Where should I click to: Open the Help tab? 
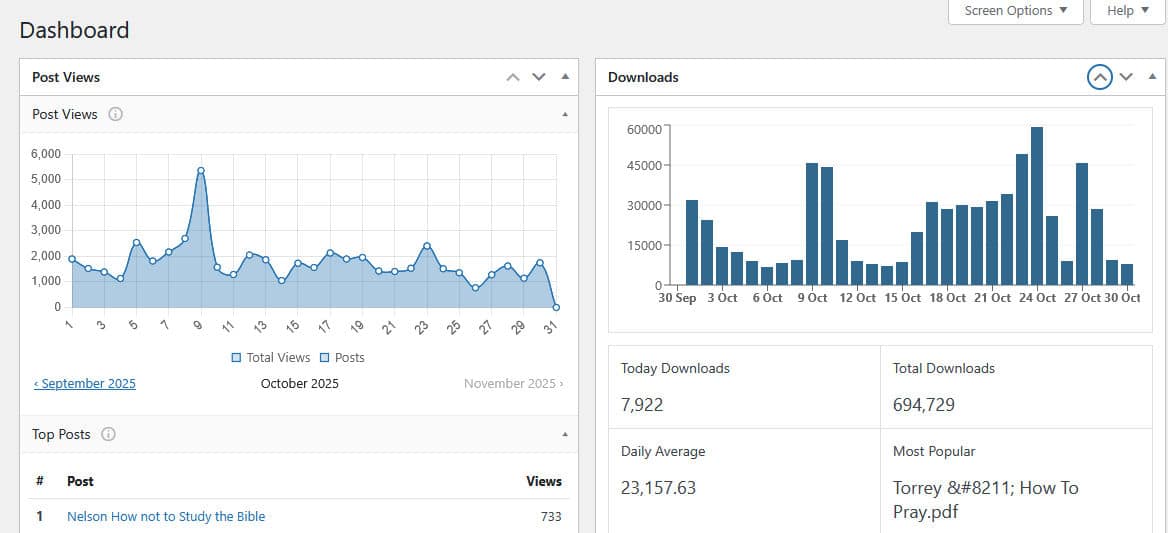1127,11
